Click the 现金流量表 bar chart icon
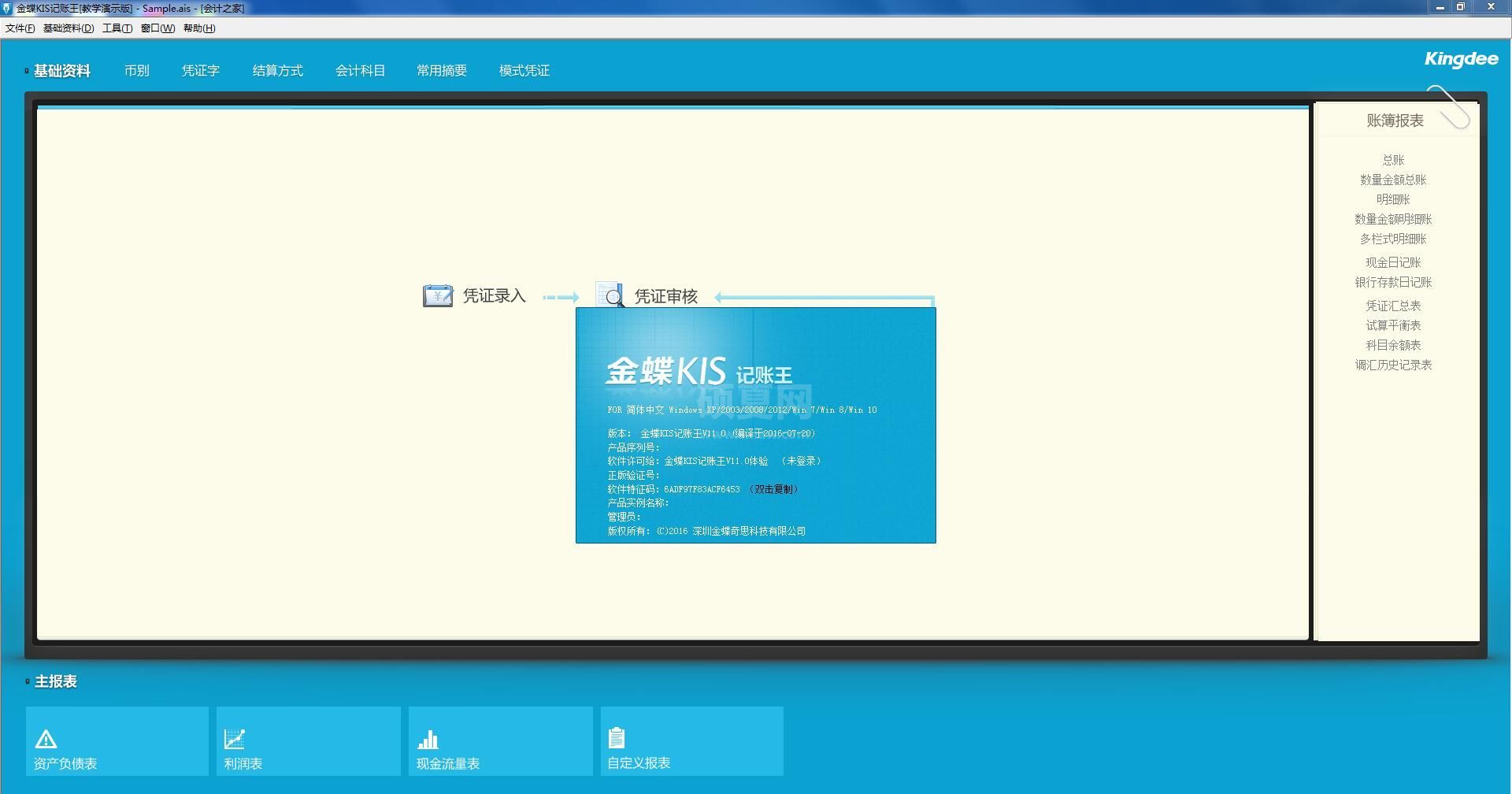 coord(428,739)
